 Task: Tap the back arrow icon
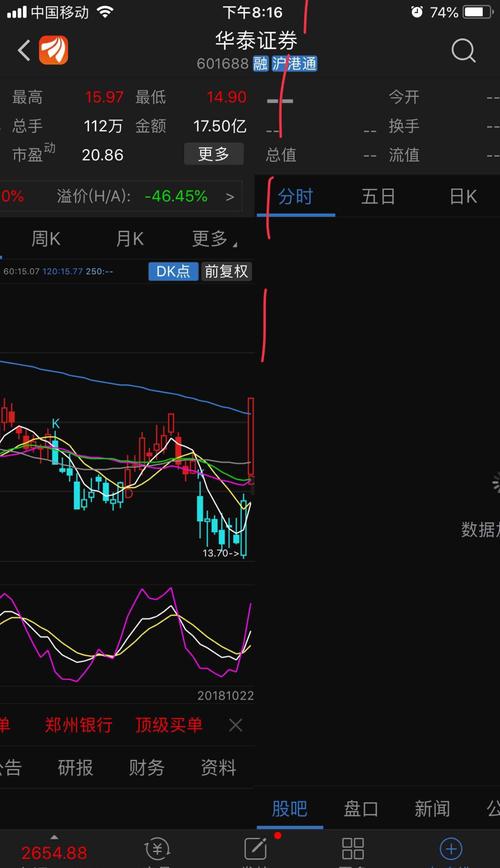[x=24, y=51]
